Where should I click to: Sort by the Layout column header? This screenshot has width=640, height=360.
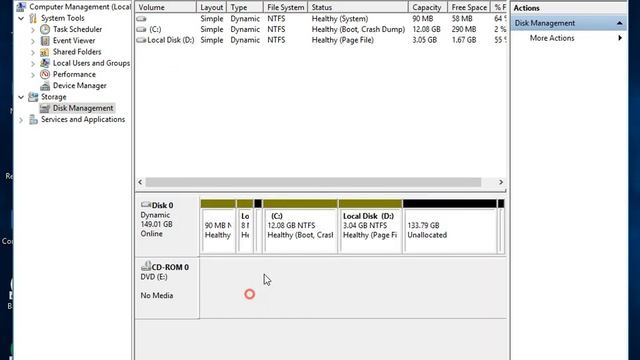(x=211, y=7)
